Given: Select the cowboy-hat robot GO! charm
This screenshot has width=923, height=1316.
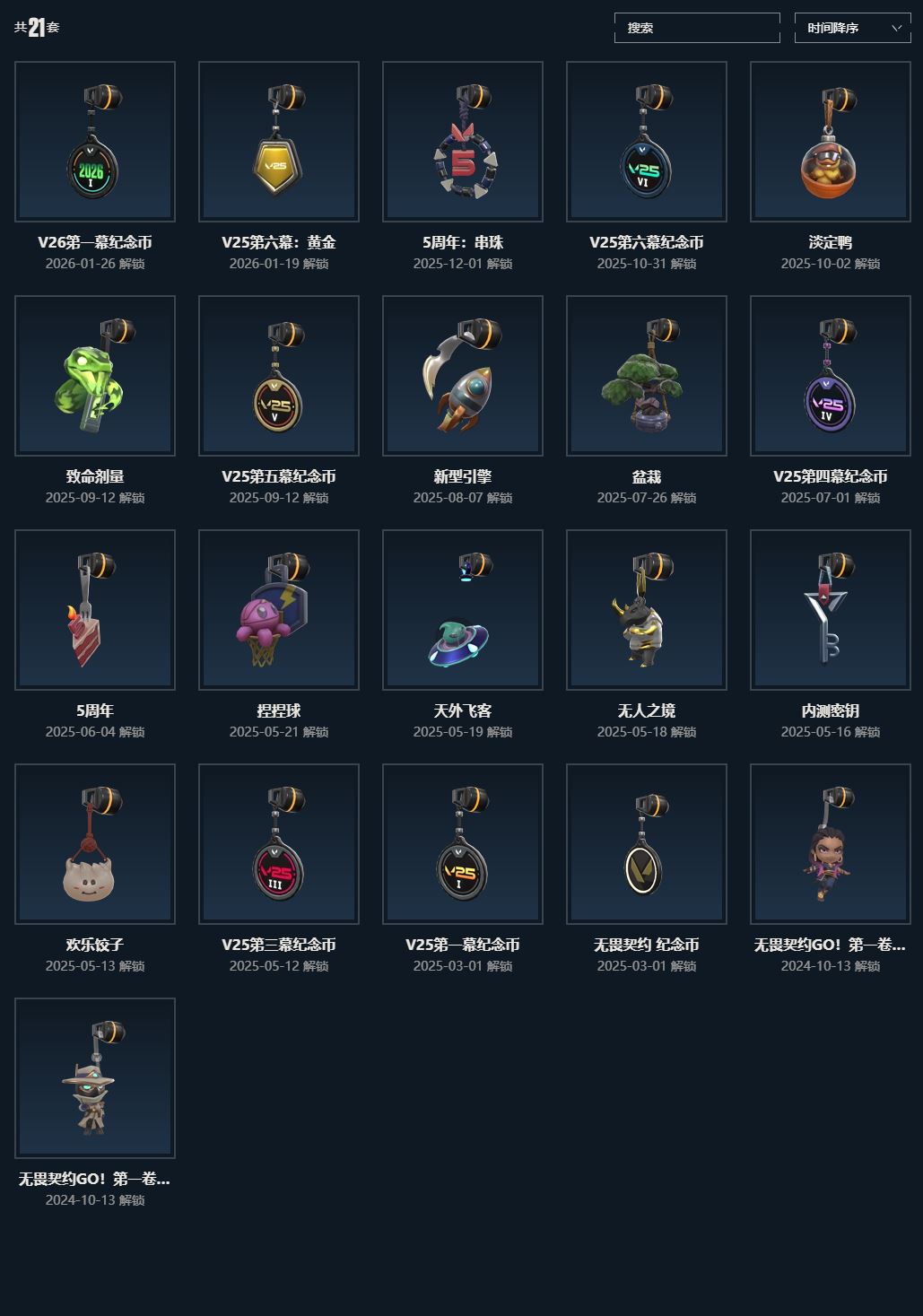Looking at the screenshot, I should pos(95,1078).
